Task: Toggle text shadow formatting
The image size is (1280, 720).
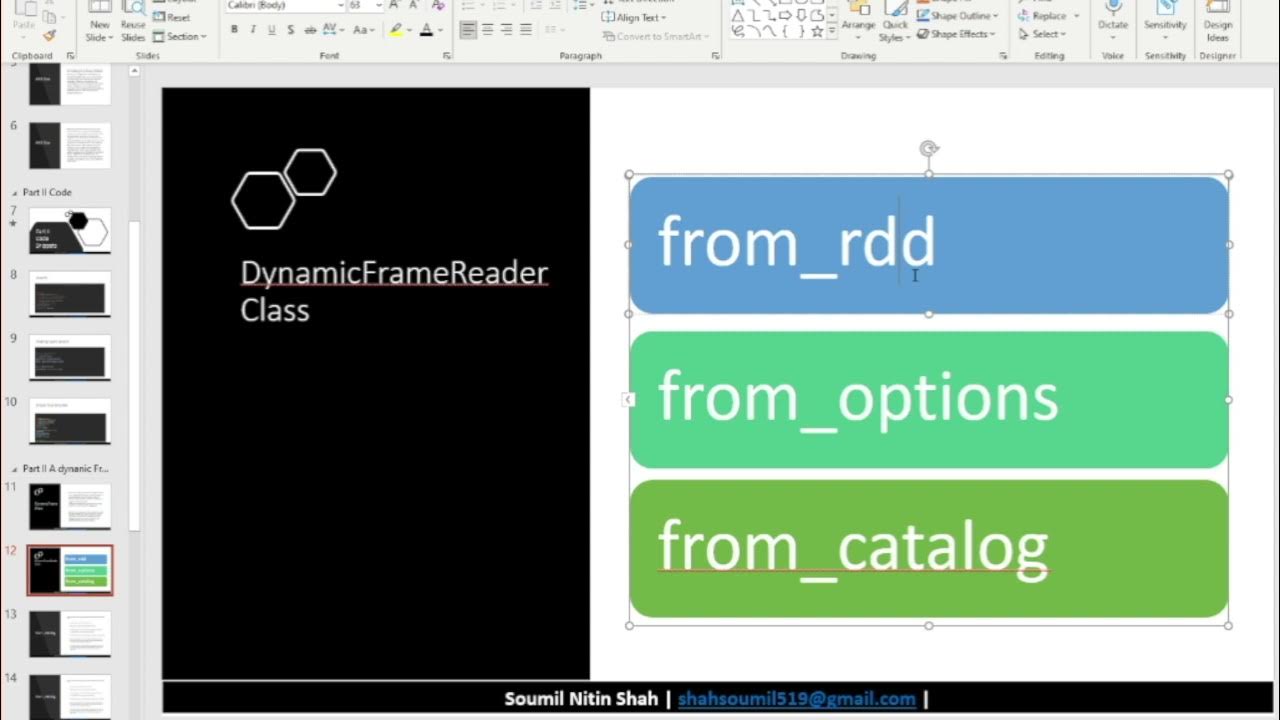Action: [290, 30]
